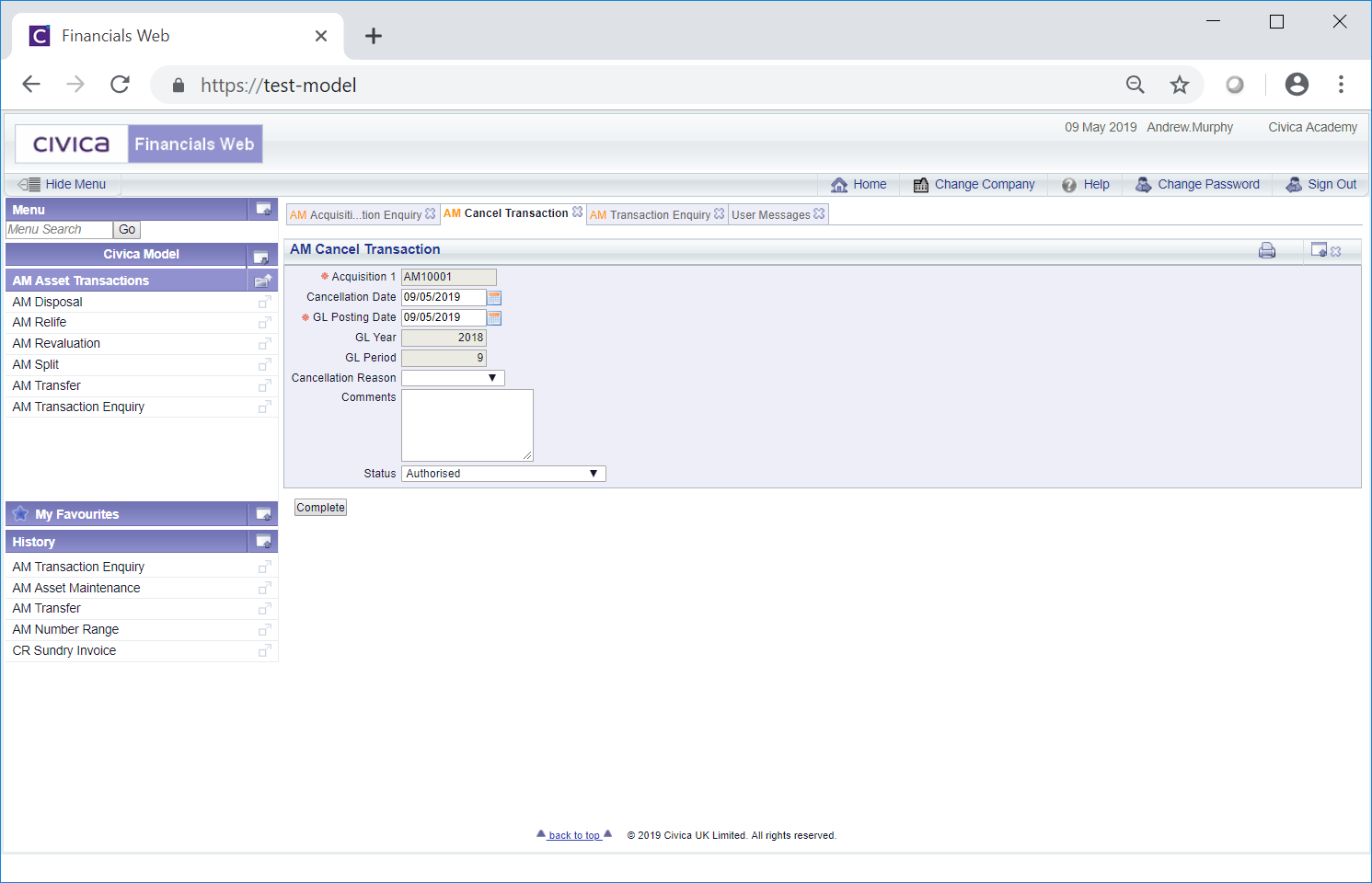
Task: Click the user name Andrew.Murphy
Action: pos(1190,128)
